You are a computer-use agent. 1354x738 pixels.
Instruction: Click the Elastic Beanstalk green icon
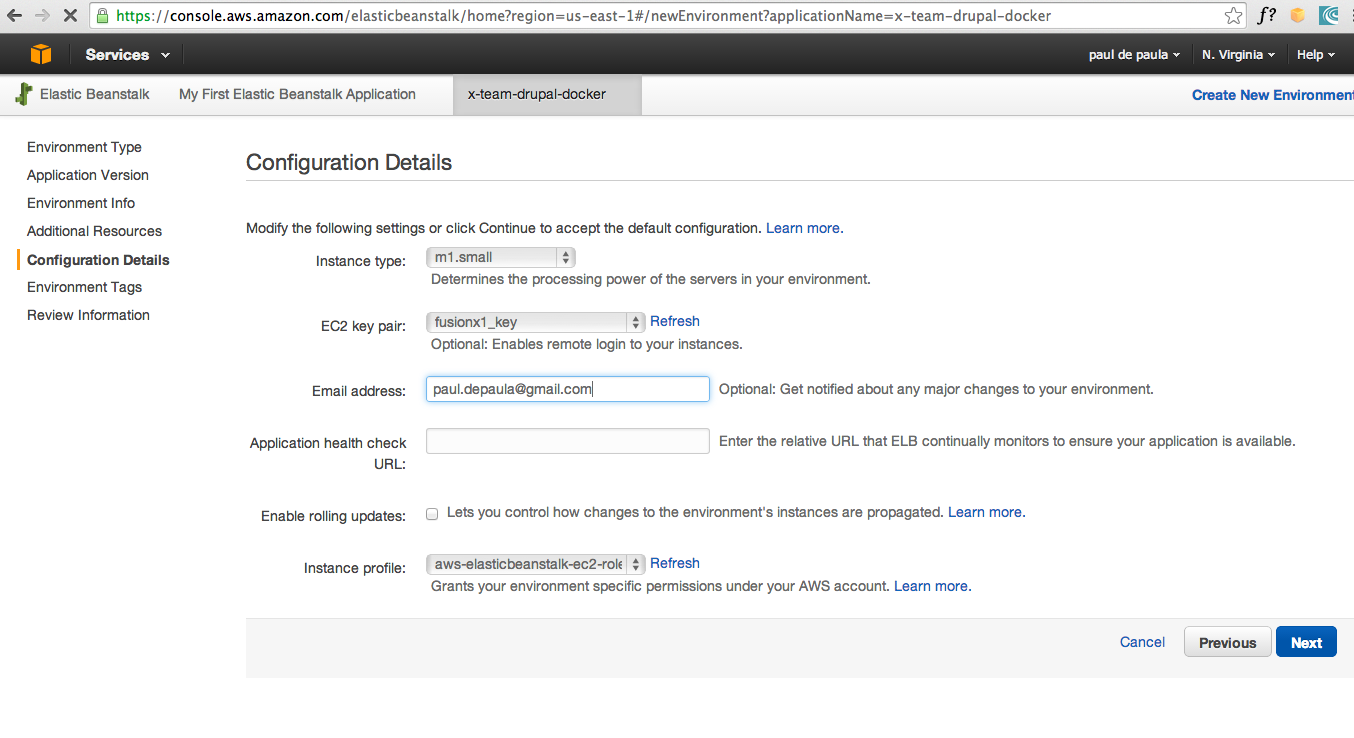[x=24, y=94]
